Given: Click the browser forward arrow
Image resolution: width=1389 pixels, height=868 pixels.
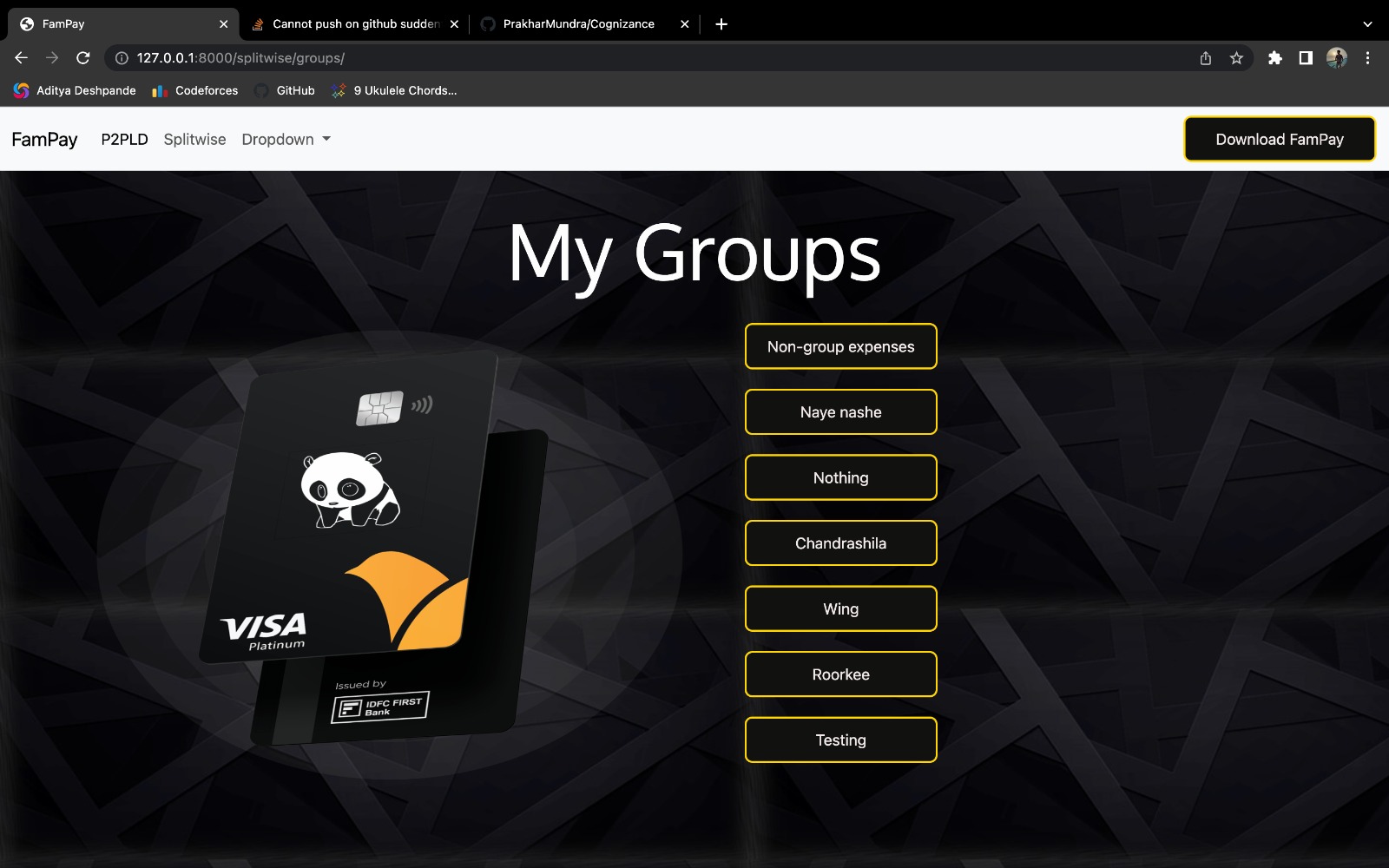Looking at the screenshot, I should (x=52, y=58).
